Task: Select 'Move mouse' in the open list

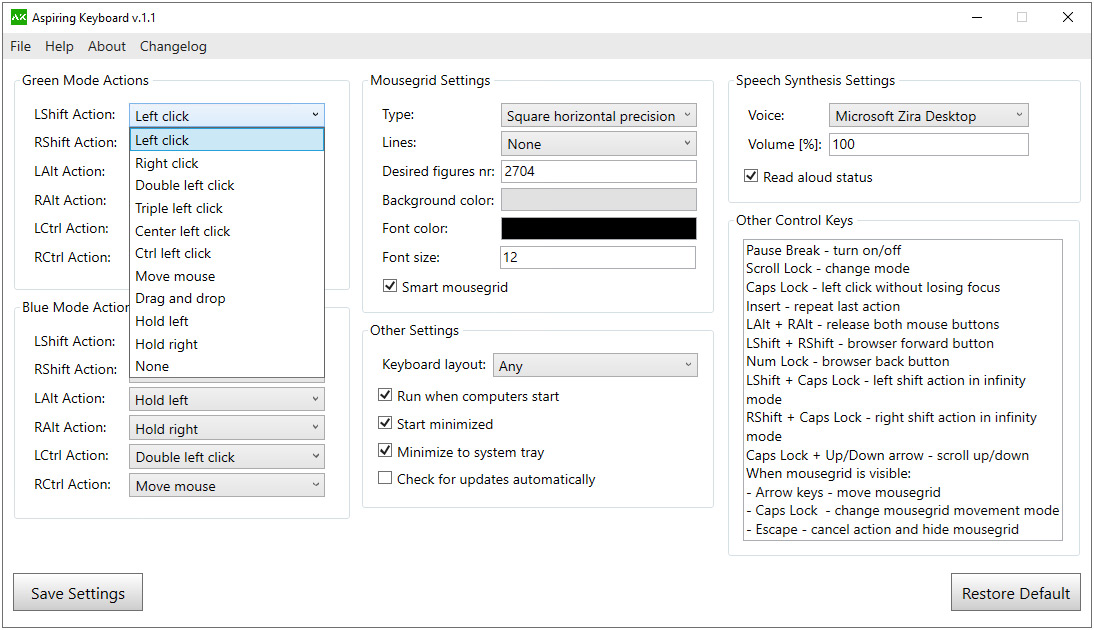Action: (227, 276)
